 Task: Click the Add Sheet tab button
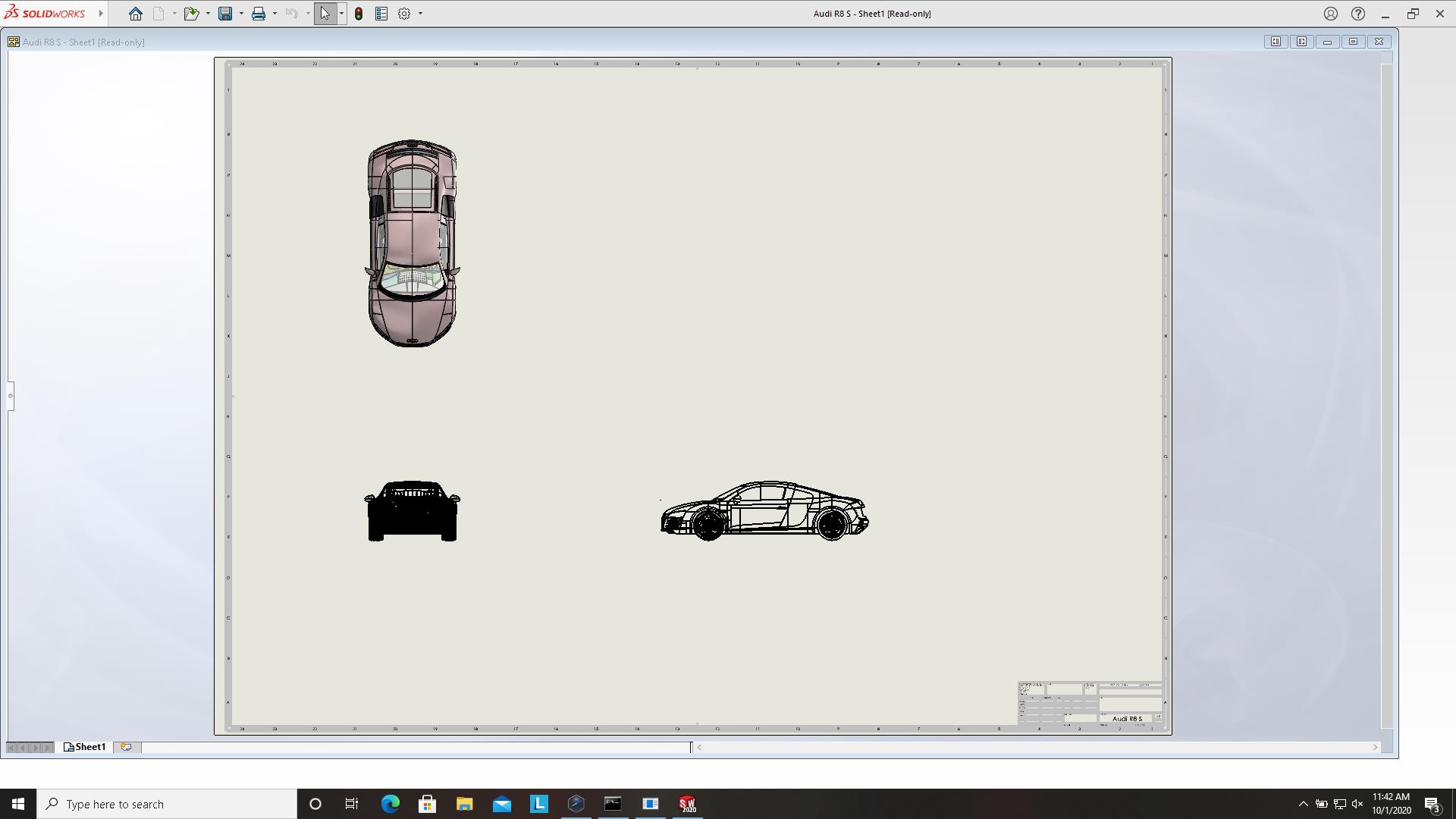126,747
